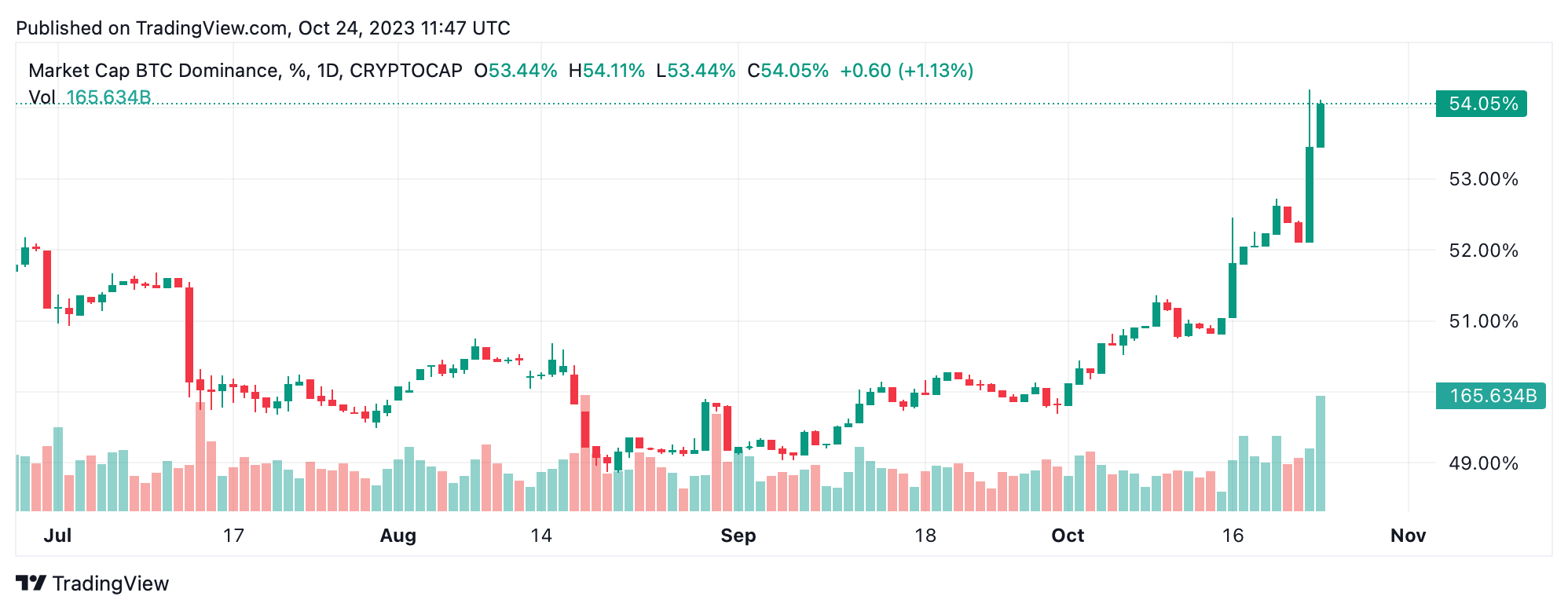Select the Oct marker on time axis

click(x=1068, y=536)
